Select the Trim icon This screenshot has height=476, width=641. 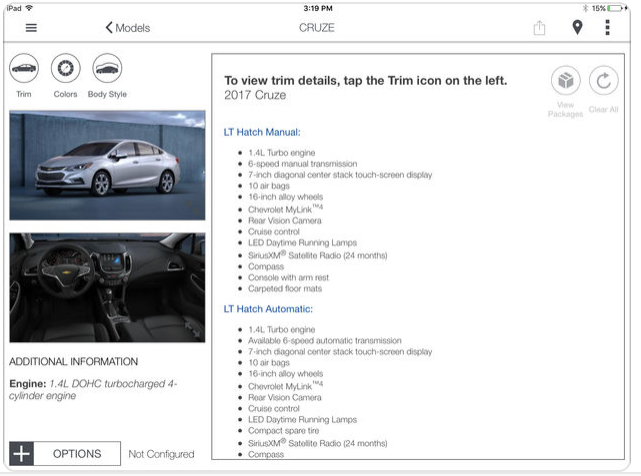24,69
